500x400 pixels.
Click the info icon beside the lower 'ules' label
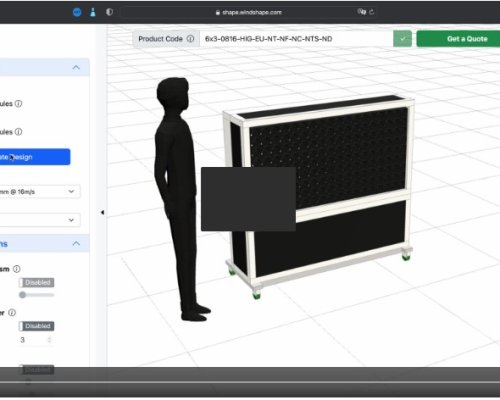pyautogui.click(x=19, y=132)
